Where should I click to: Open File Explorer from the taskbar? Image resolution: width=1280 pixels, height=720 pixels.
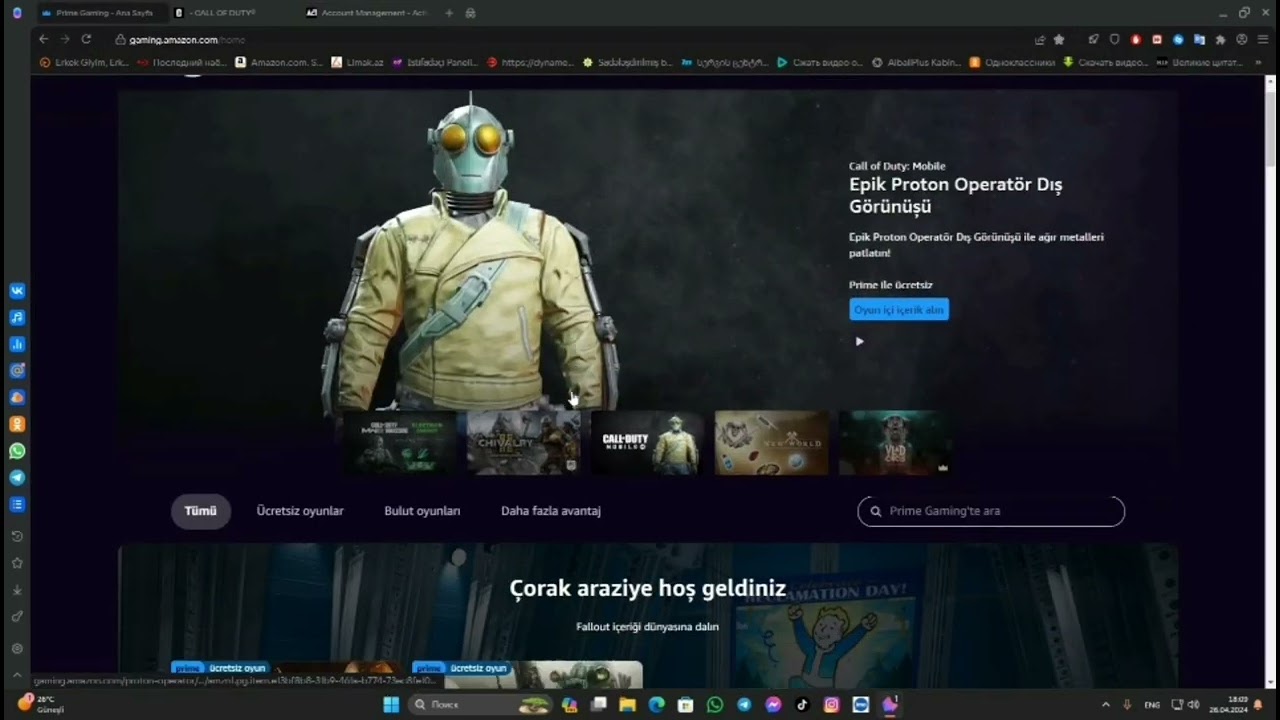pyautogui.click(x=627, y=705)
